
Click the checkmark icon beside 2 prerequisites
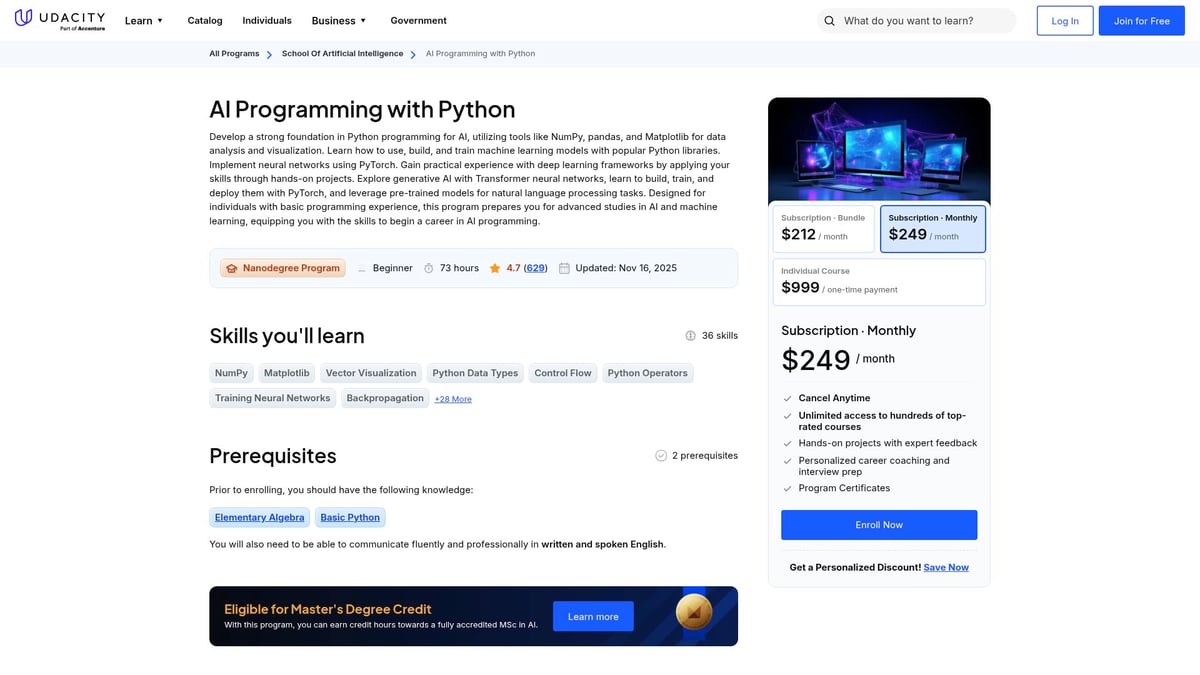tap(661, 456)
